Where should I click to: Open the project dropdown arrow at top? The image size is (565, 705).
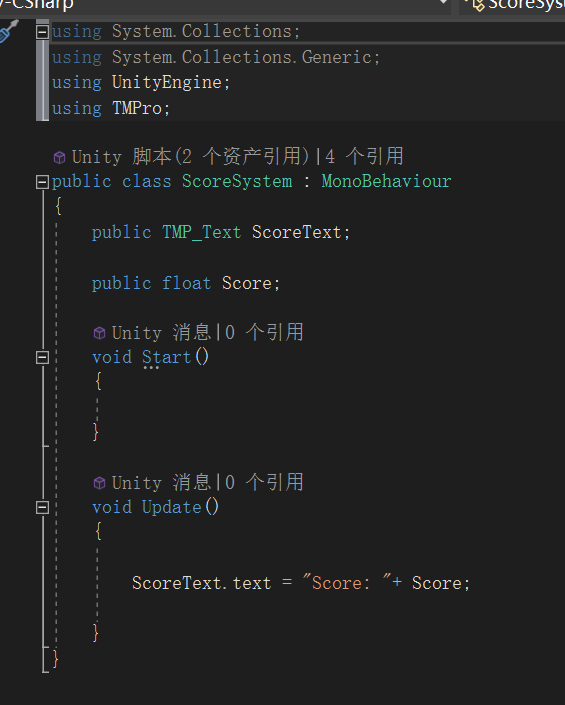pyautogui.click(x=444, y=2)
